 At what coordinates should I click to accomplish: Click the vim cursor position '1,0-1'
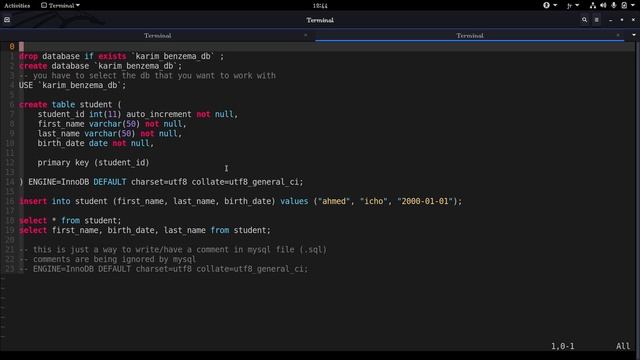[562, 346]
